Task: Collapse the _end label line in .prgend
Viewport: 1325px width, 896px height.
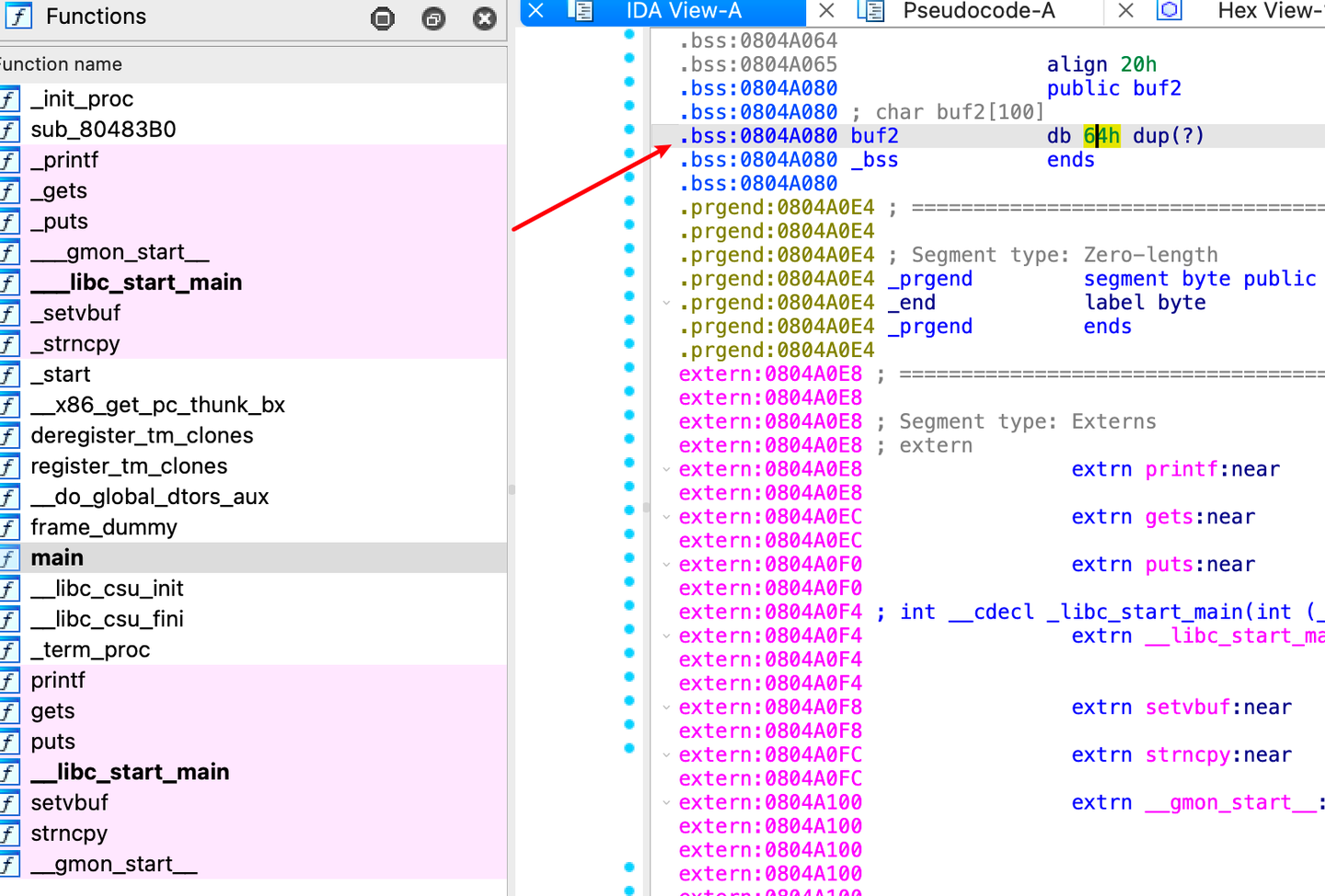Action: tap(666, 303)
